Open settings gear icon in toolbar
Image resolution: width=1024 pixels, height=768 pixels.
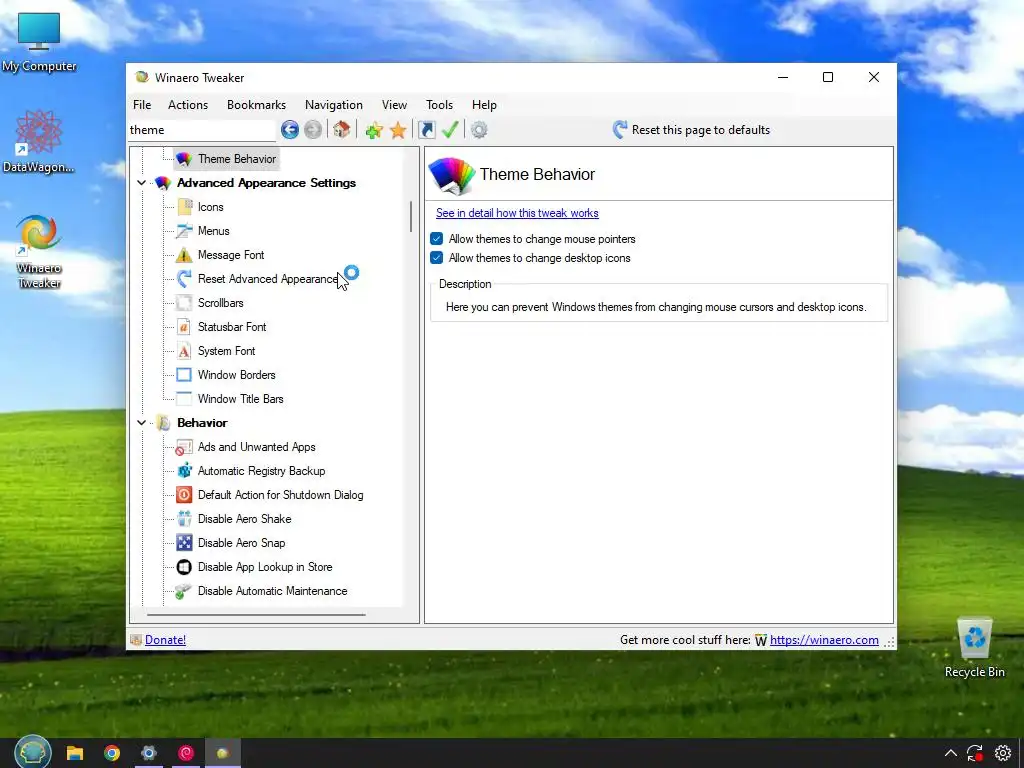click(x=479, y=130)
